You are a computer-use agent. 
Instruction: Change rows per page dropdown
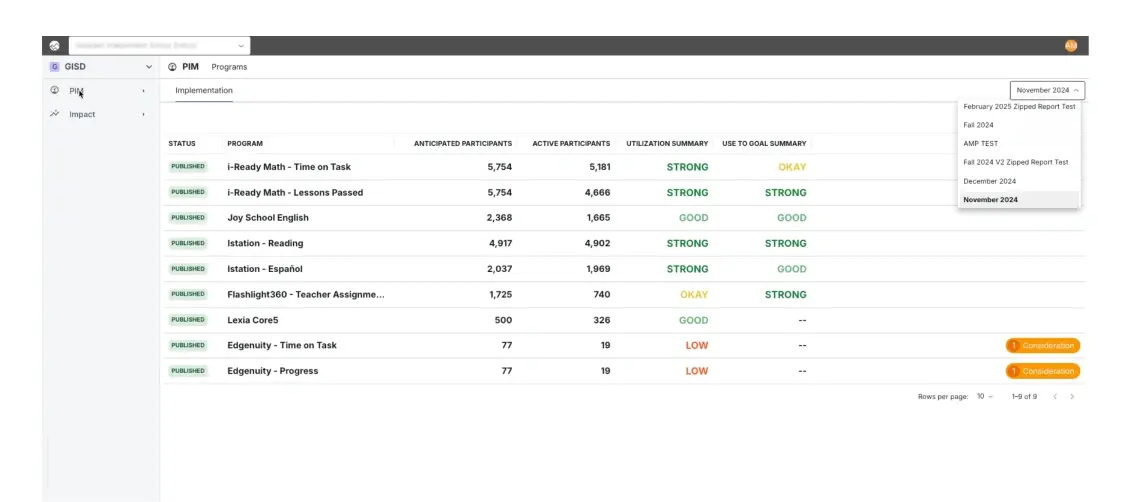click(984, 397)
